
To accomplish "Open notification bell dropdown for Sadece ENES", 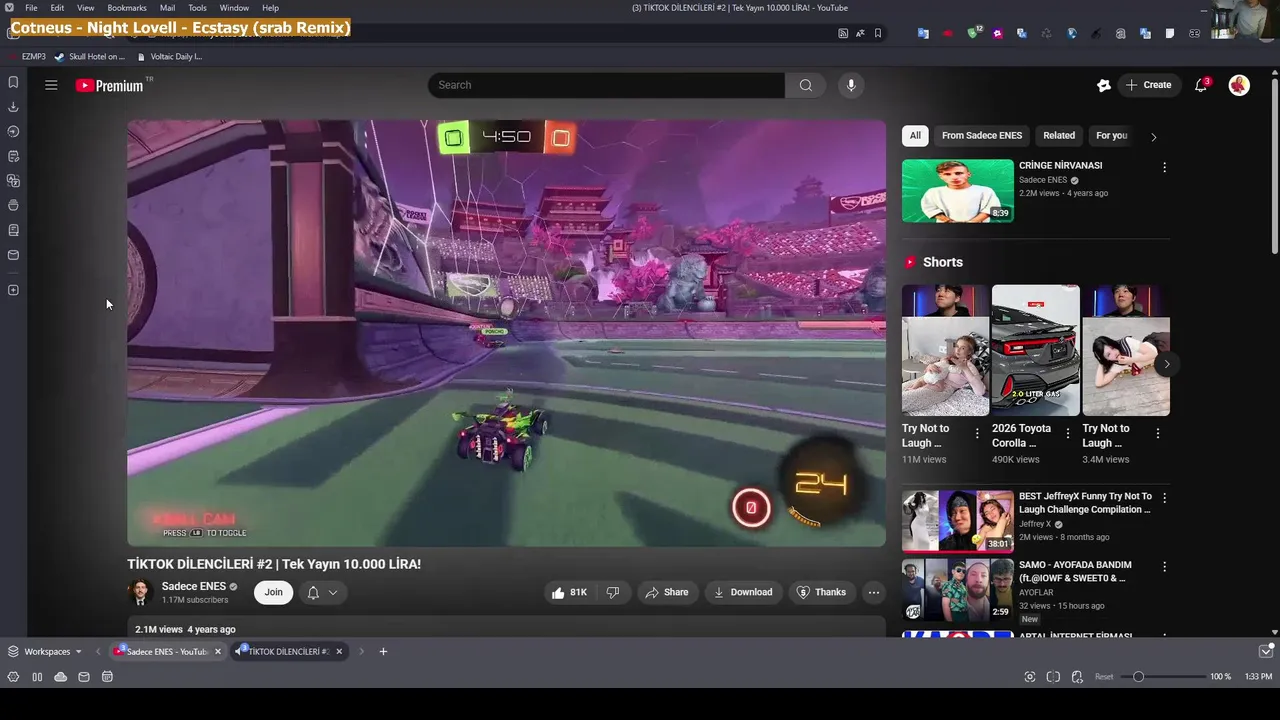I will coord(322,592).
